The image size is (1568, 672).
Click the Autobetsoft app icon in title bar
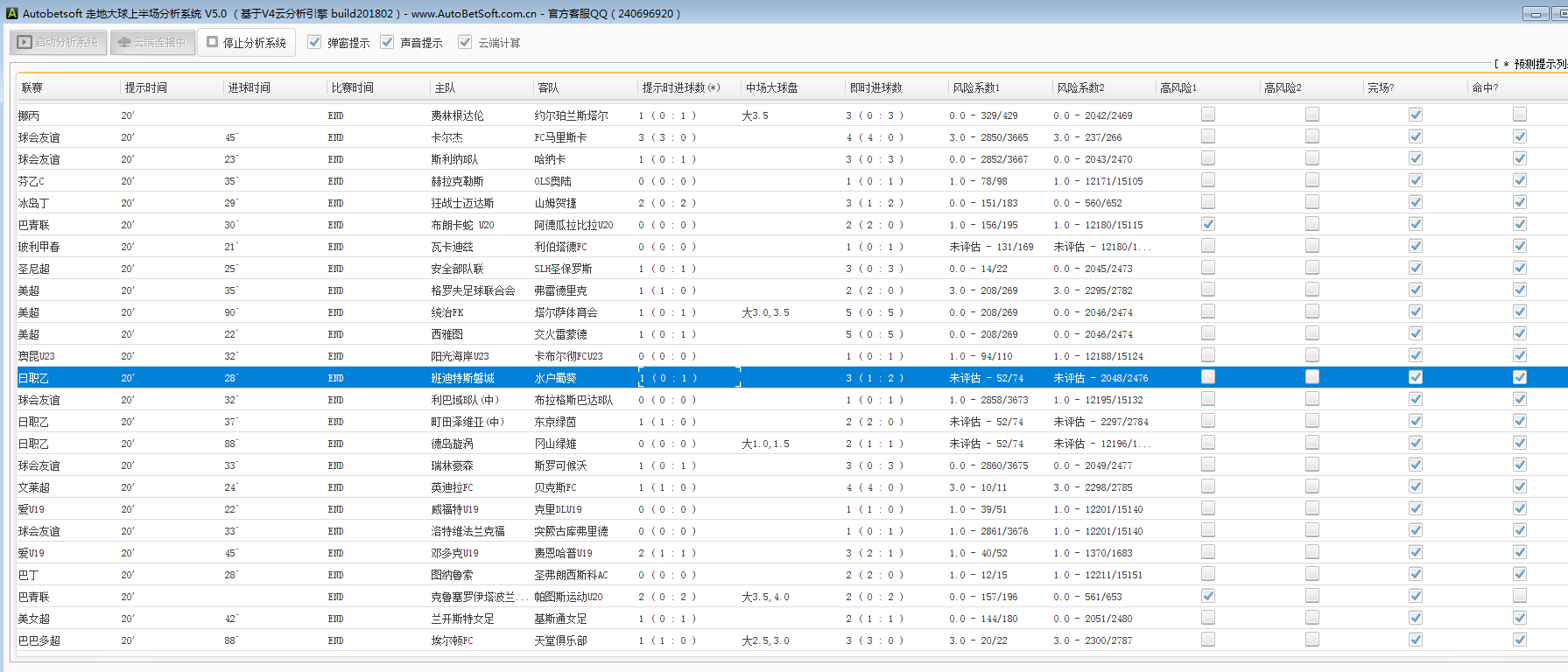pos(11,13)
